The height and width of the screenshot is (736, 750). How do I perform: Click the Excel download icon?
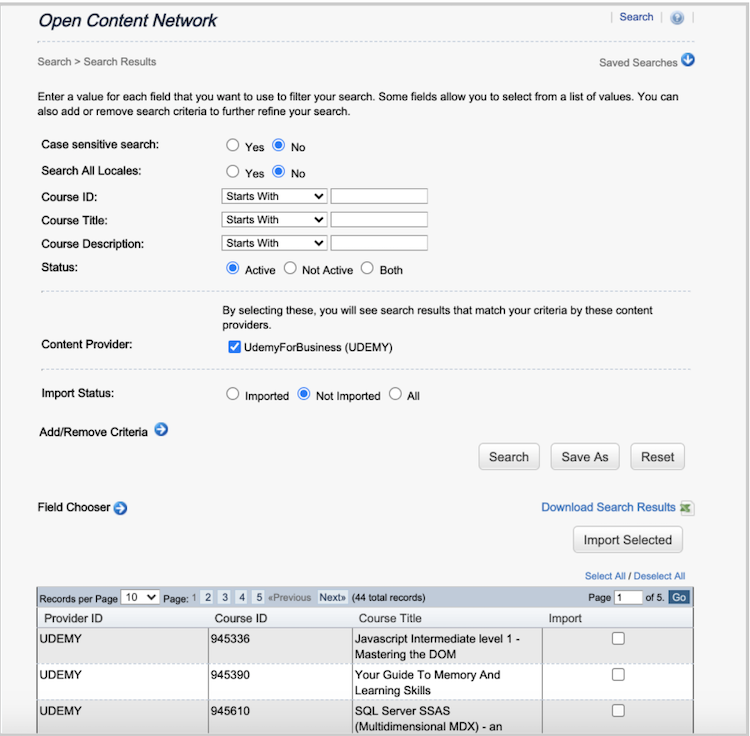point(687,508)
